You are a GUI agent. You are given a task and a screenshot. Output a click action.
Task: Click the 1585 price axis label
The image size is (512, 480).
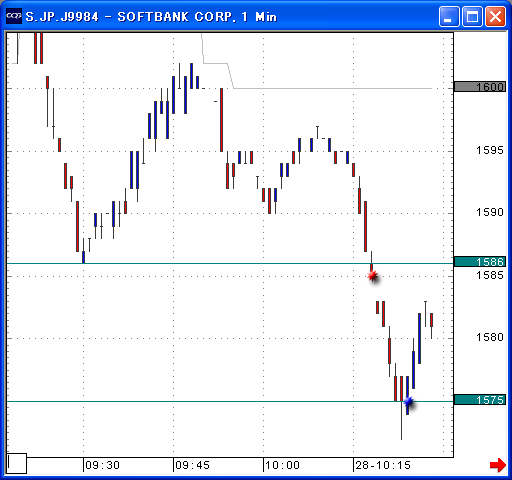[x=490, y=275]
